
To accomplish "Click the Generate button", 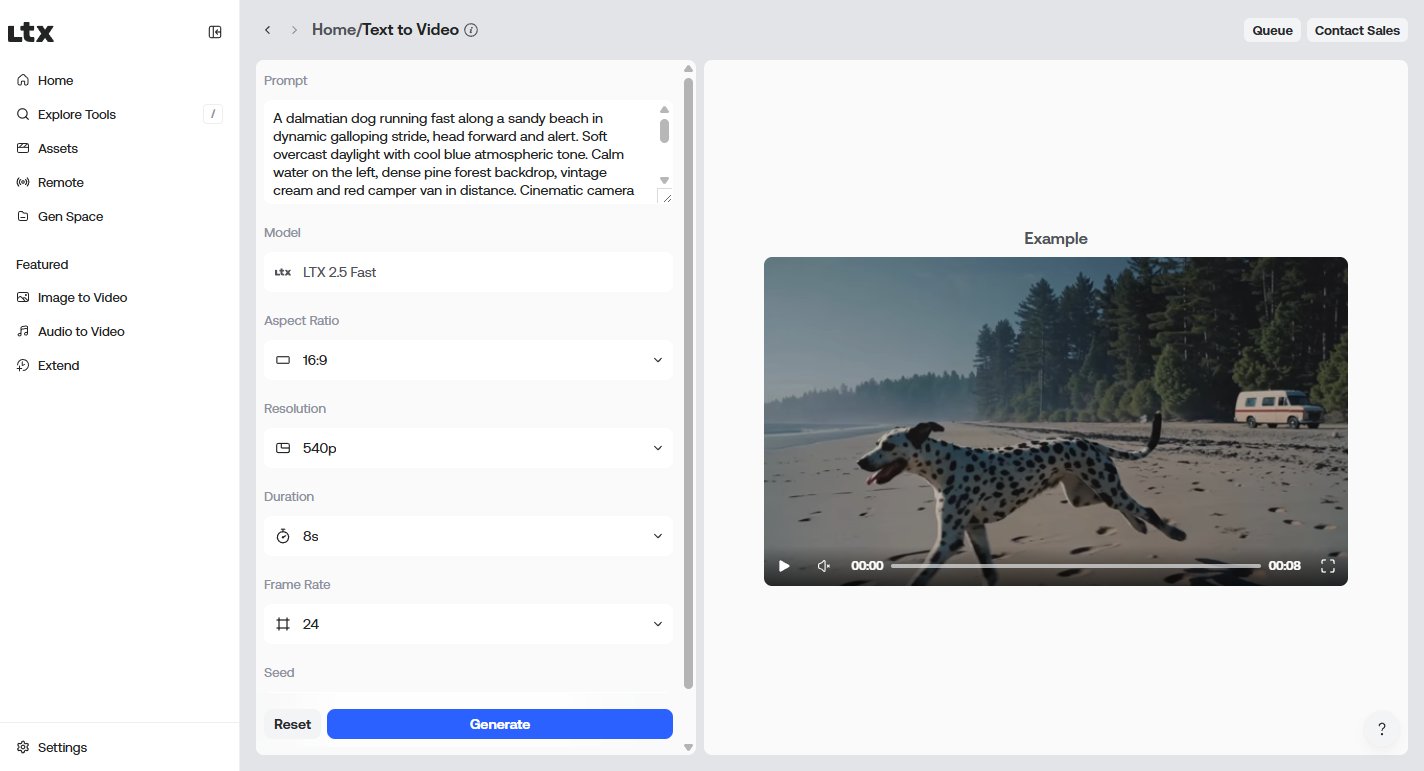I will coord(500,724).
